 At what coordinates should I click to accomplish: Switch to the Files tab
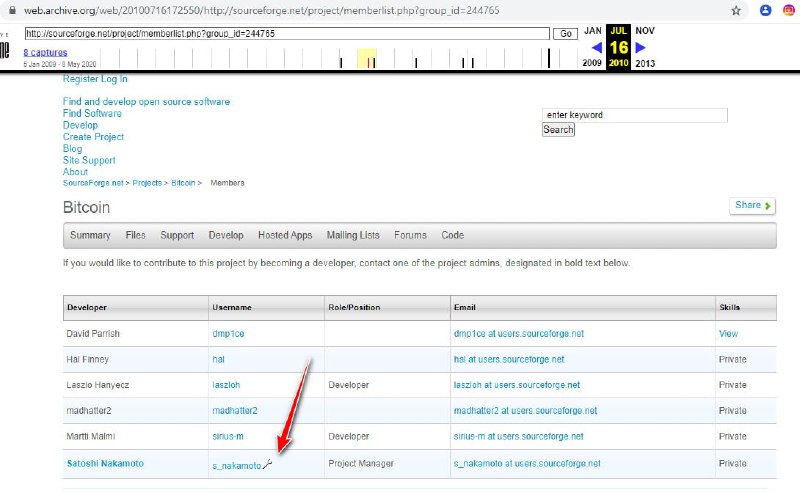tap(136, 235)
